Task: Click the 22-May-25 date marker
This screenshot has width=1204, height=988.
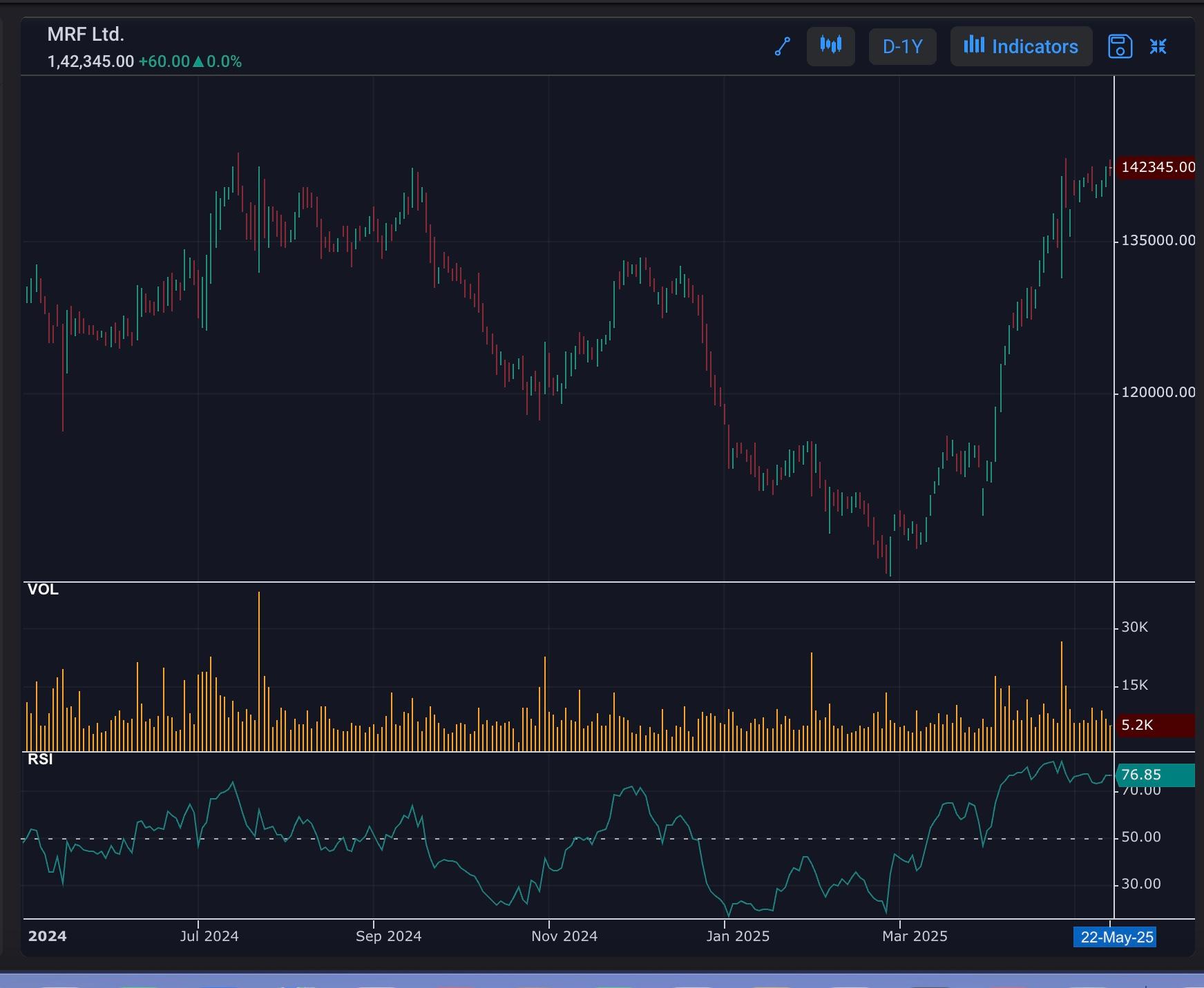Action: (x=1115, y=937)
